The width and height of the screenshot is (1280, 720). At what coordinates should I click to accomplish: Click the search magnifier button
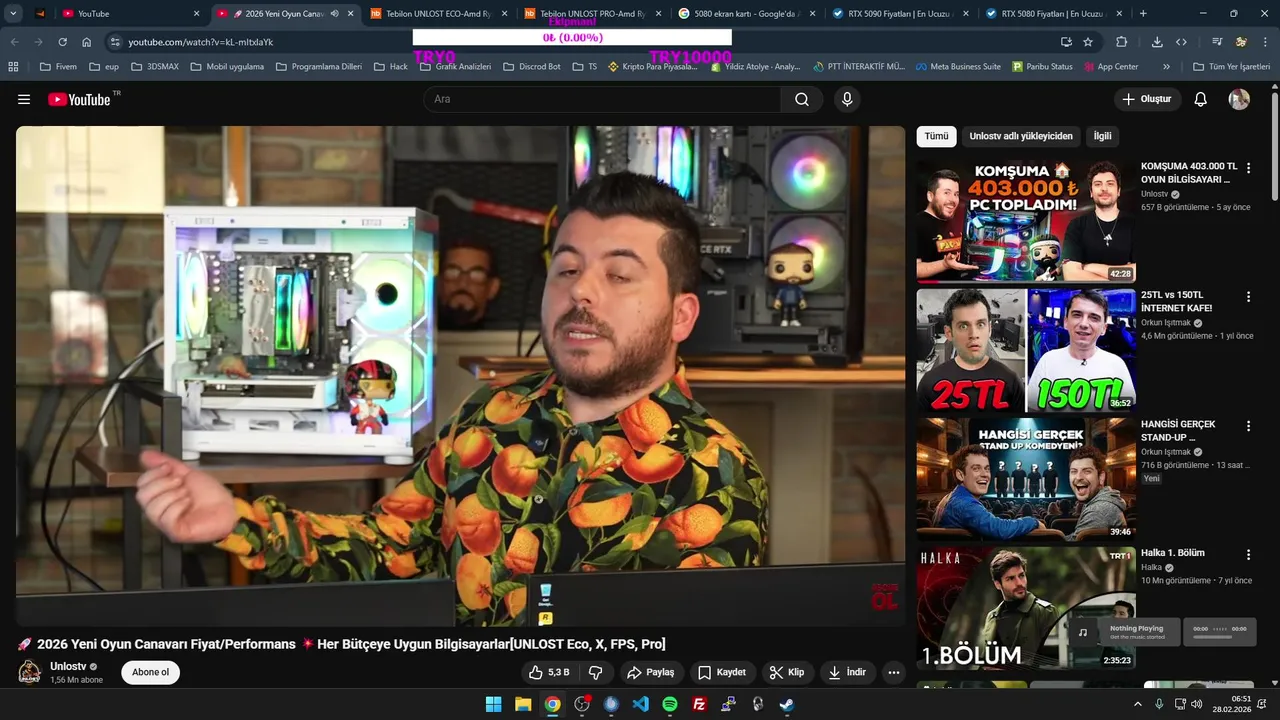pyautogui.click(x=802, y=99)
